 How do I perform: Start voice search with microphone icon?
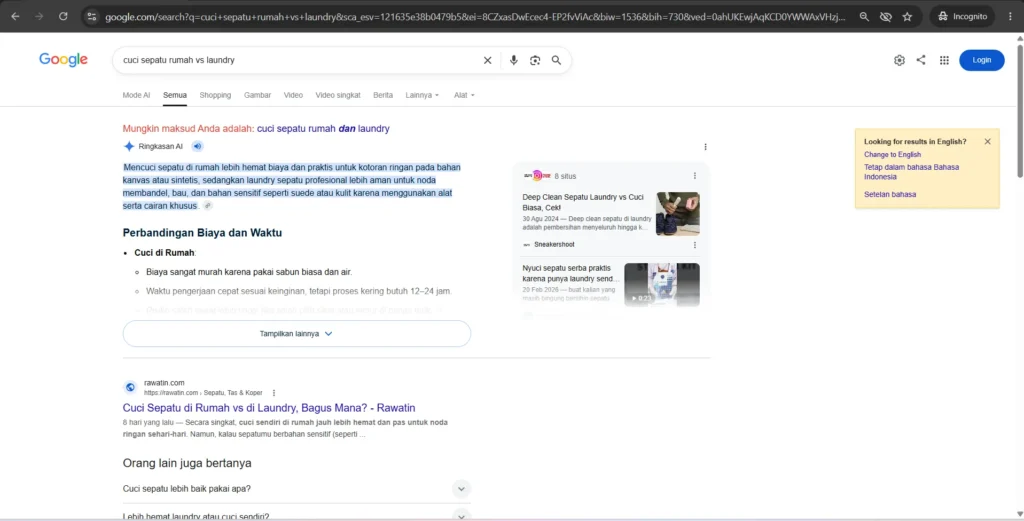513,60
